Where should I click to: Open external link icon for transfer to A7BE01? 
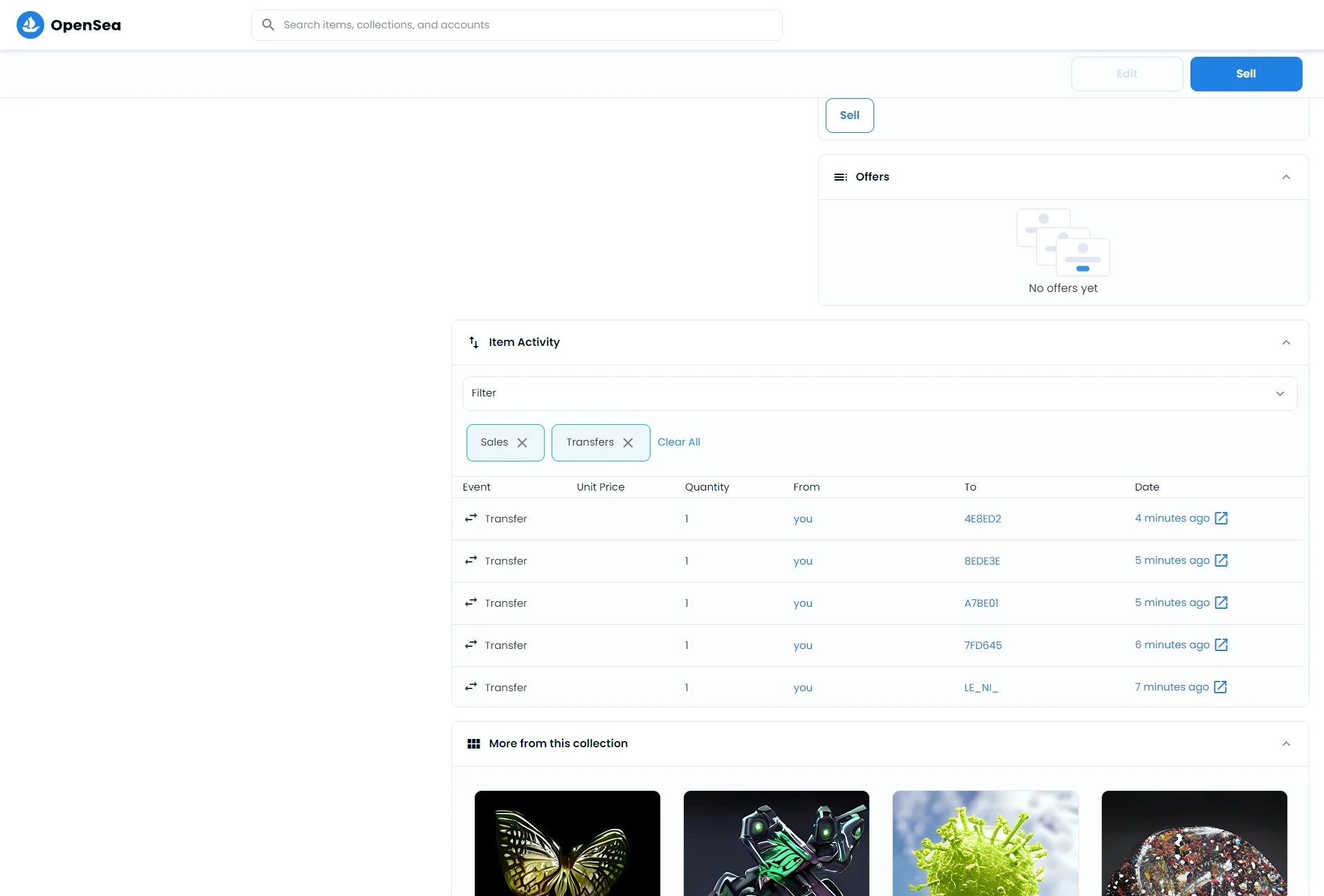[1222, 603]
